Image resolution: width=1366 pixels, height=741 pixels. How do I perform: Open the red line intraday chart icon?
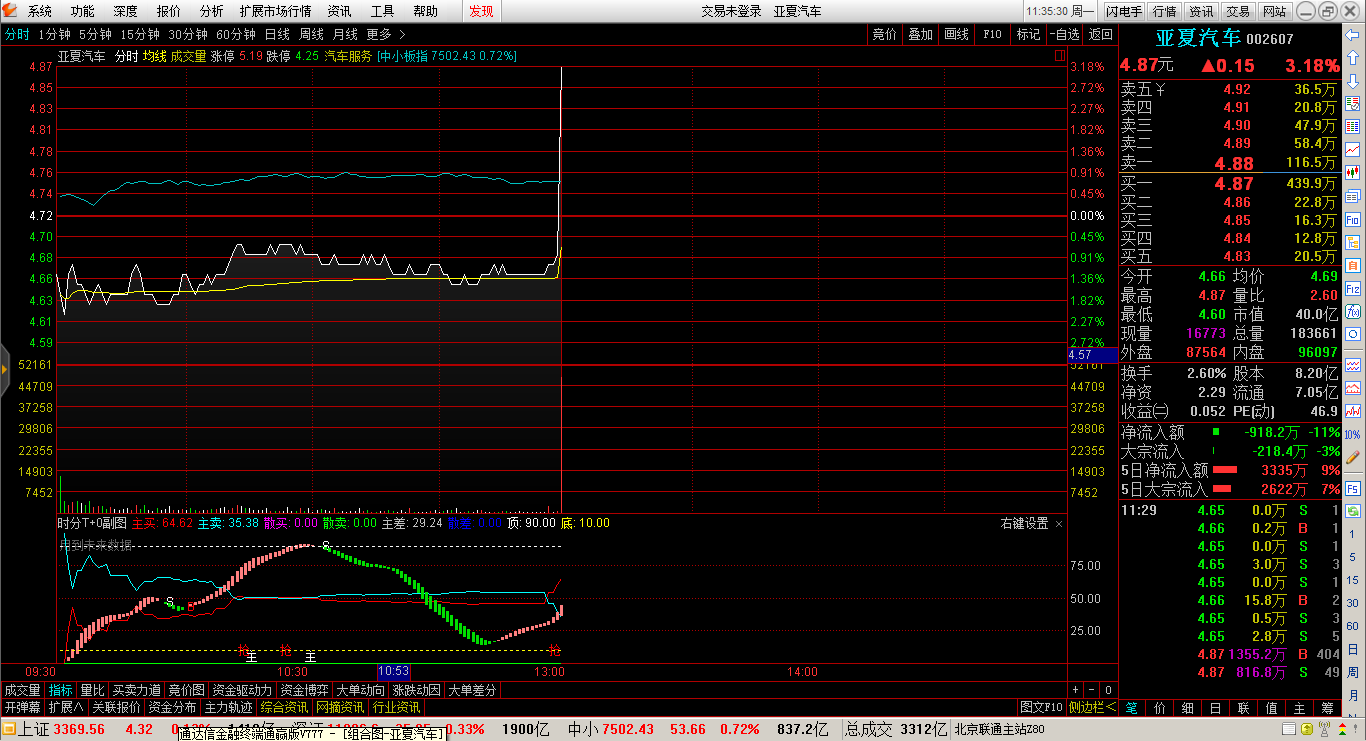(x=1352, y=149)
